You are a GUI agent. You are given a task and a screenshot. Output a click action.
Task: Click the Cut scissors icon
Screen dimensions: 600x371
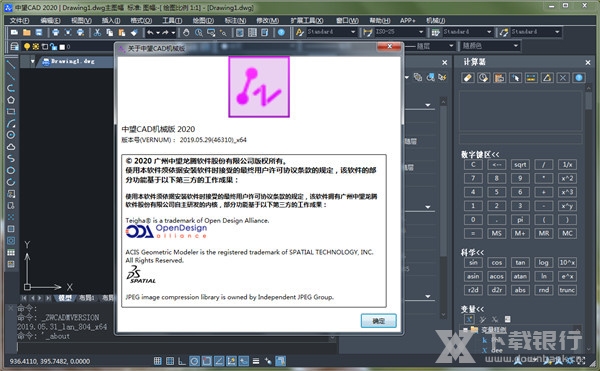tap(97, 33)
